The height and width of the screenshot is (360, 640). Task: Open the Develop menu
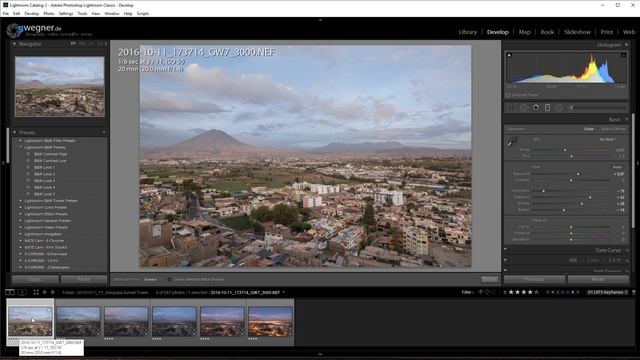pos(31,13)
